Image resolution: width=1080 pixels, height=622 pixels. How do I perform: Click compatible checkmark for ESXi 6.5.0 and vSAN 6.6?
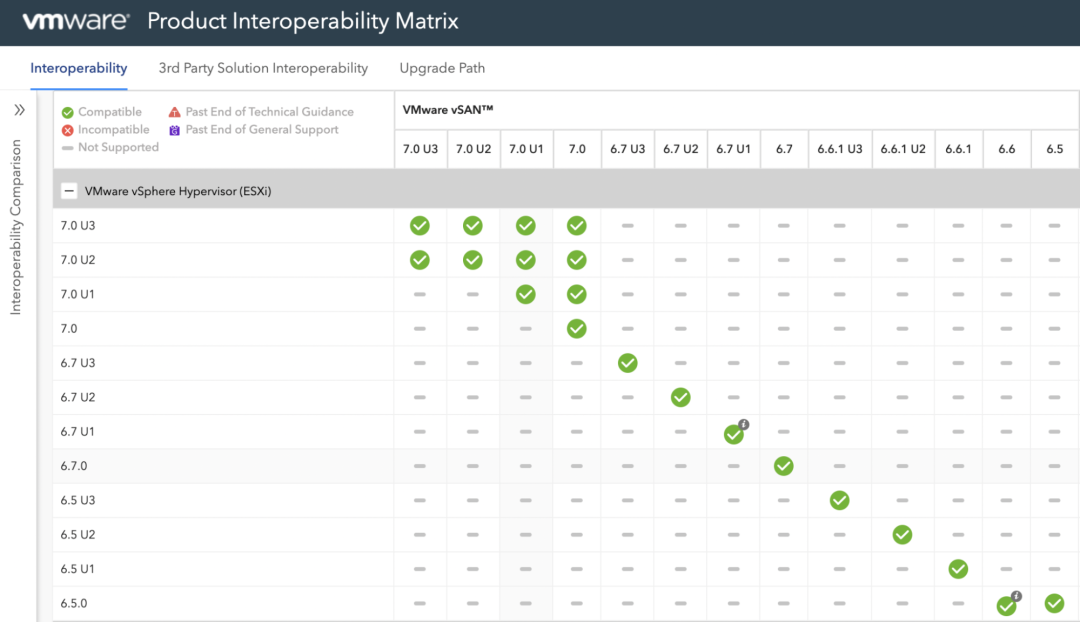tap(1006, 606)
